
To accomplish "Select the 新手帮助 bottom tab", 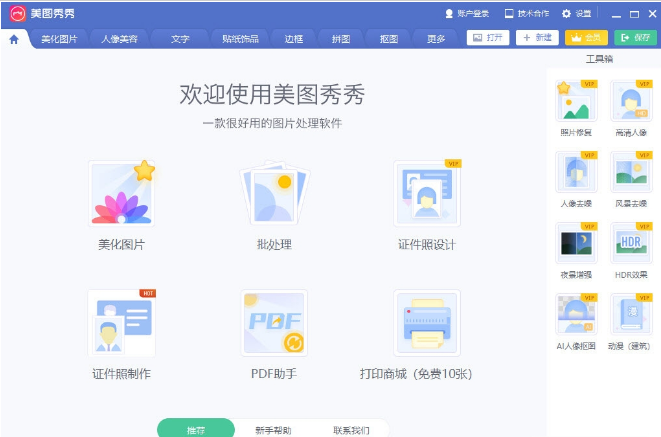I will pyautogui.click(x=273, y=430).
